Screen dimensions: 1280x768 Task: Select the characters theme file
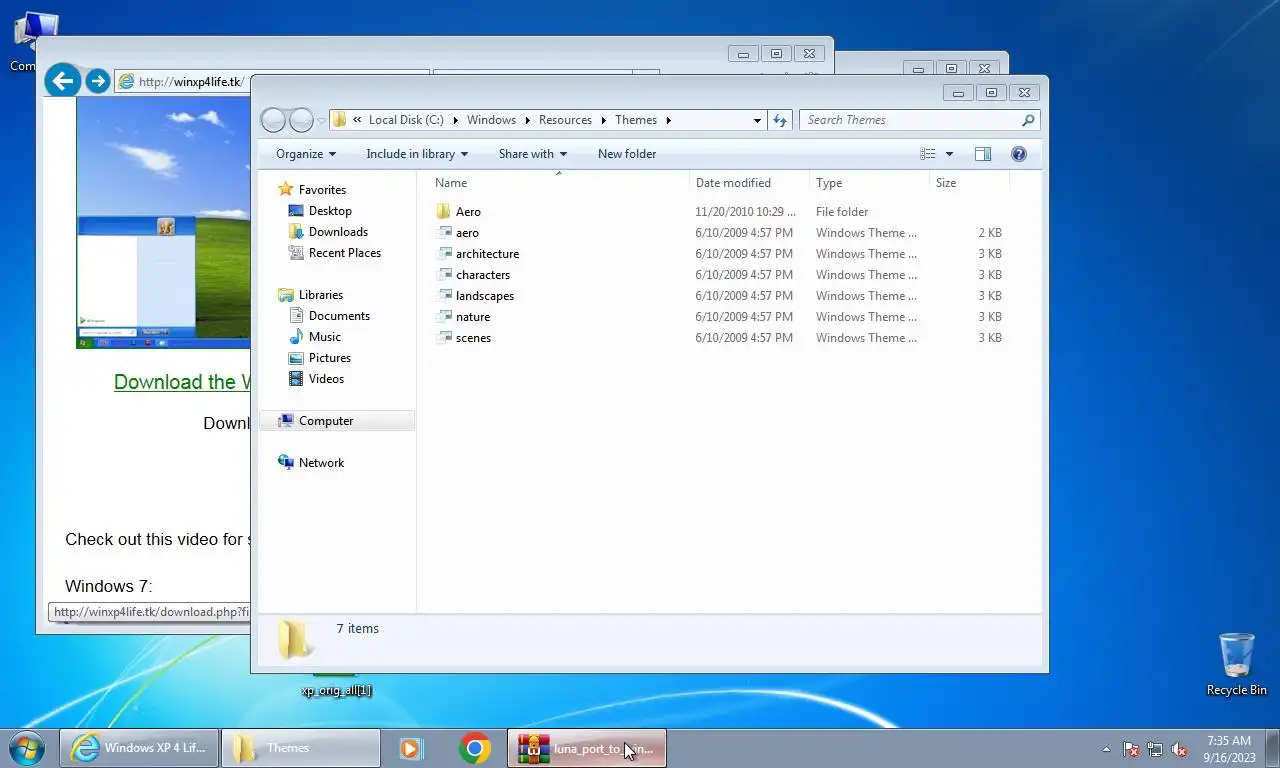(x=483, y=275)
